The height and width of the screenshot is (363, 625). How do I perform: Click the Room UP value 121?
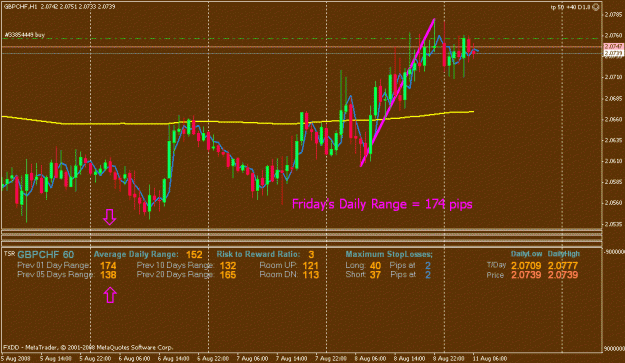pos(311,266)
